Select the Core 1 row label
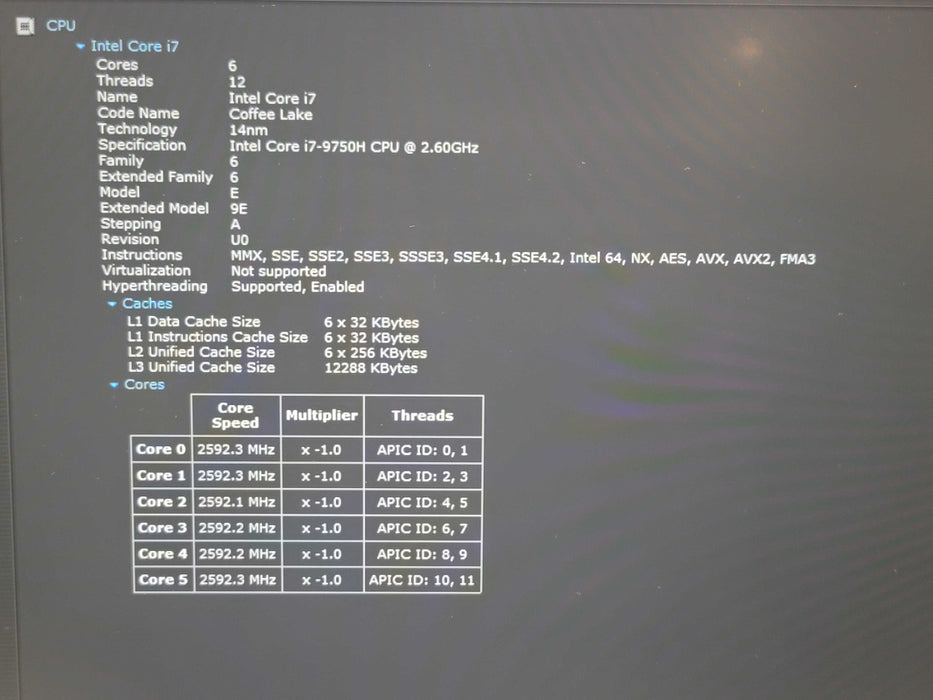The width and height of the screenshot is (933, 700). [x=161, y=476]
